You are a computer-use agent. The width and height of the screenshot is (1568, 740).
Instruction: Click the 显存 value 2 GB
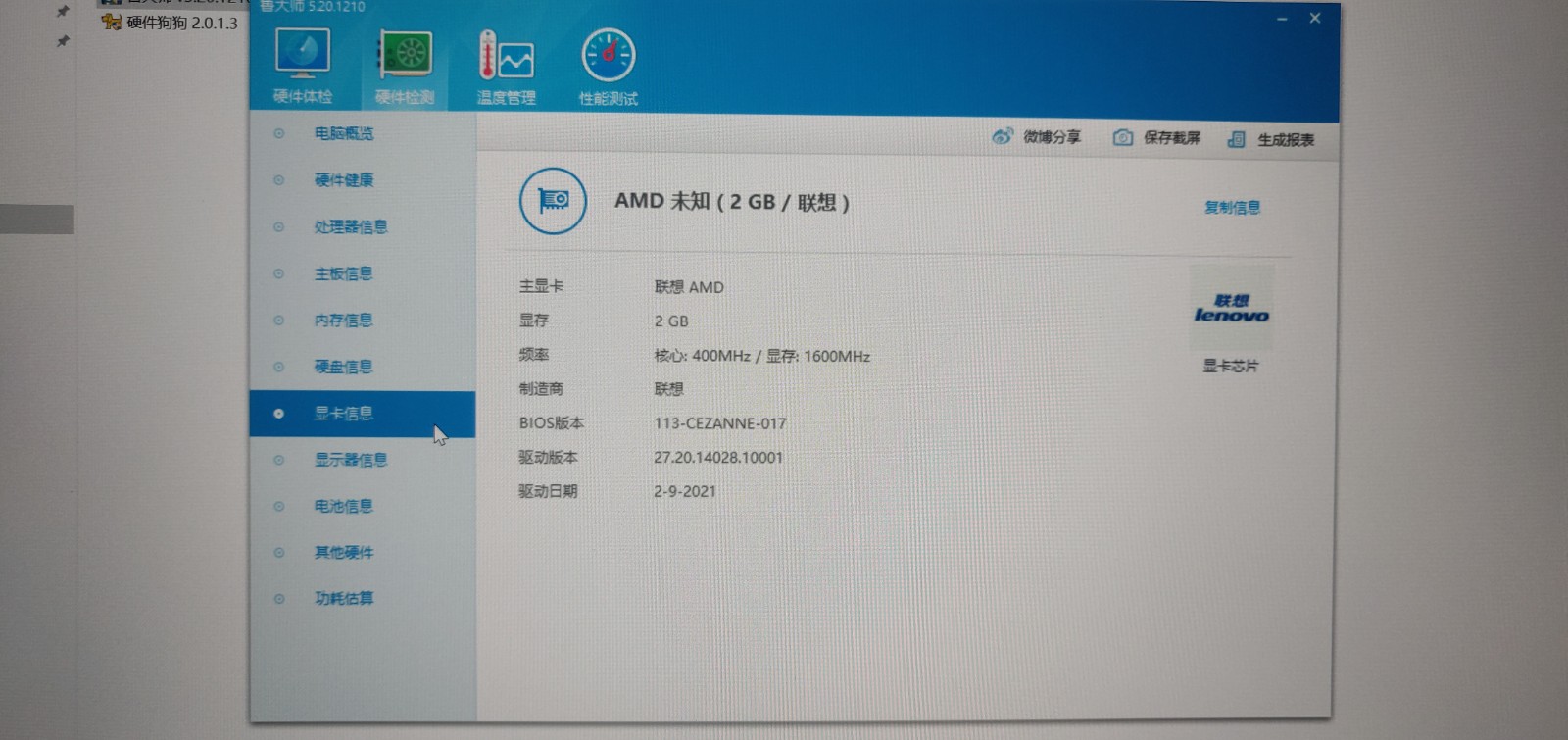[x=671, y=321]
